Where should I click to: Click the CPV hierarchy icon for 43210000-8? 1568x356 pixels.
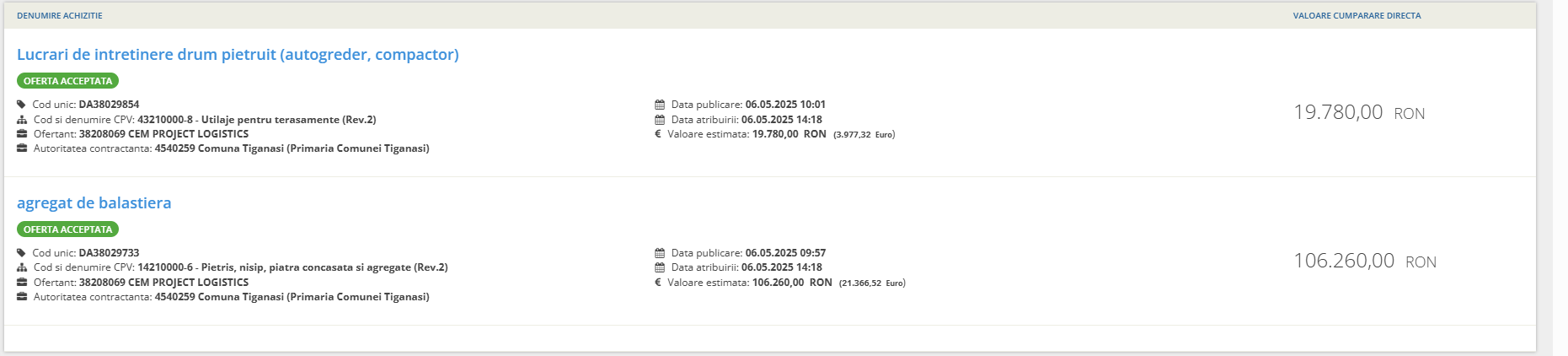coord(22,120)
